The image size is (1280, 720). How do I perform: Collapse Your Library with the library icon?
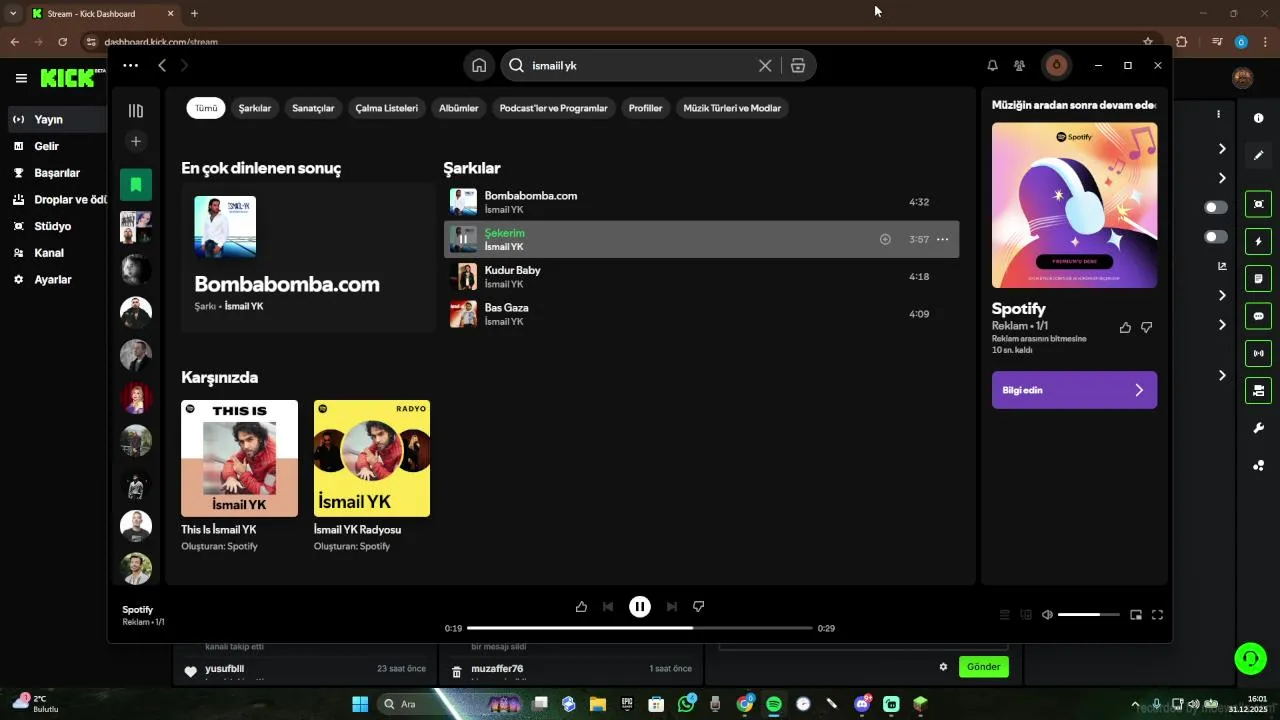click(136, 111)
